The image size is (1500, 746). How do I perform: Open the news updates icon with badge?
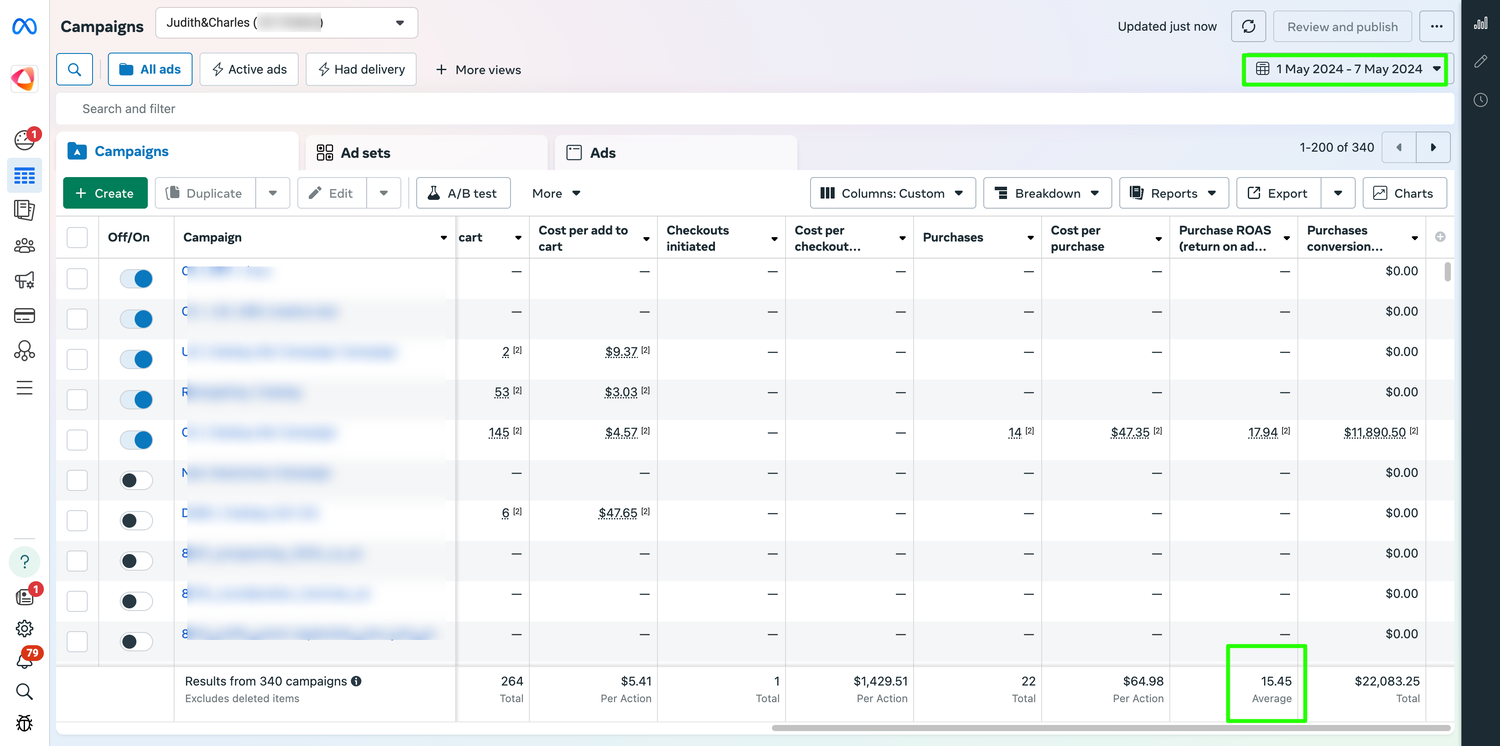point(25,597)
